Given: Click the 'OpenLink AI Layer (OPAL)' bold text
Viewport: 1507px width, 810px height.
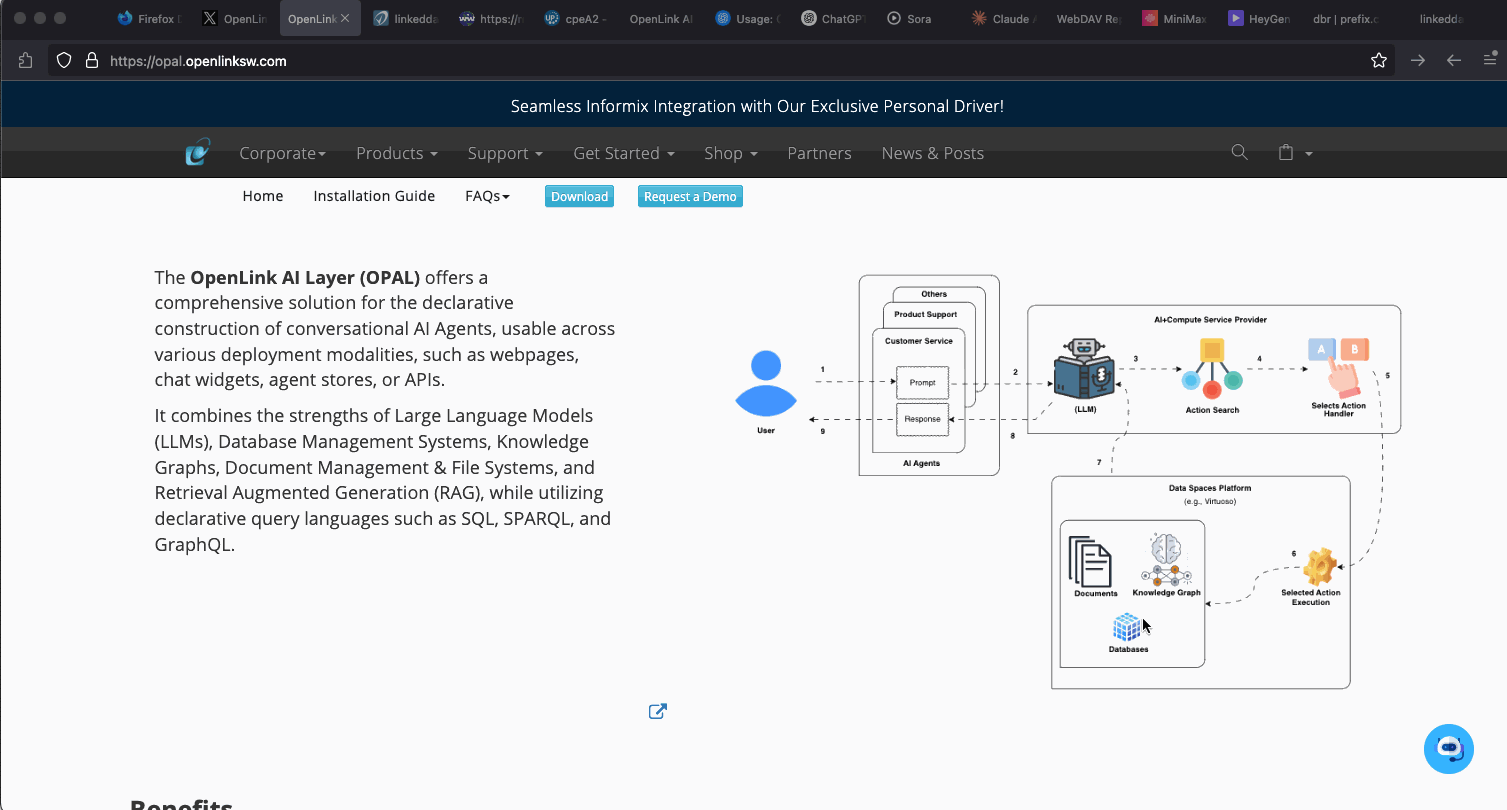Looking at the screenshot, I should (305, 277).
